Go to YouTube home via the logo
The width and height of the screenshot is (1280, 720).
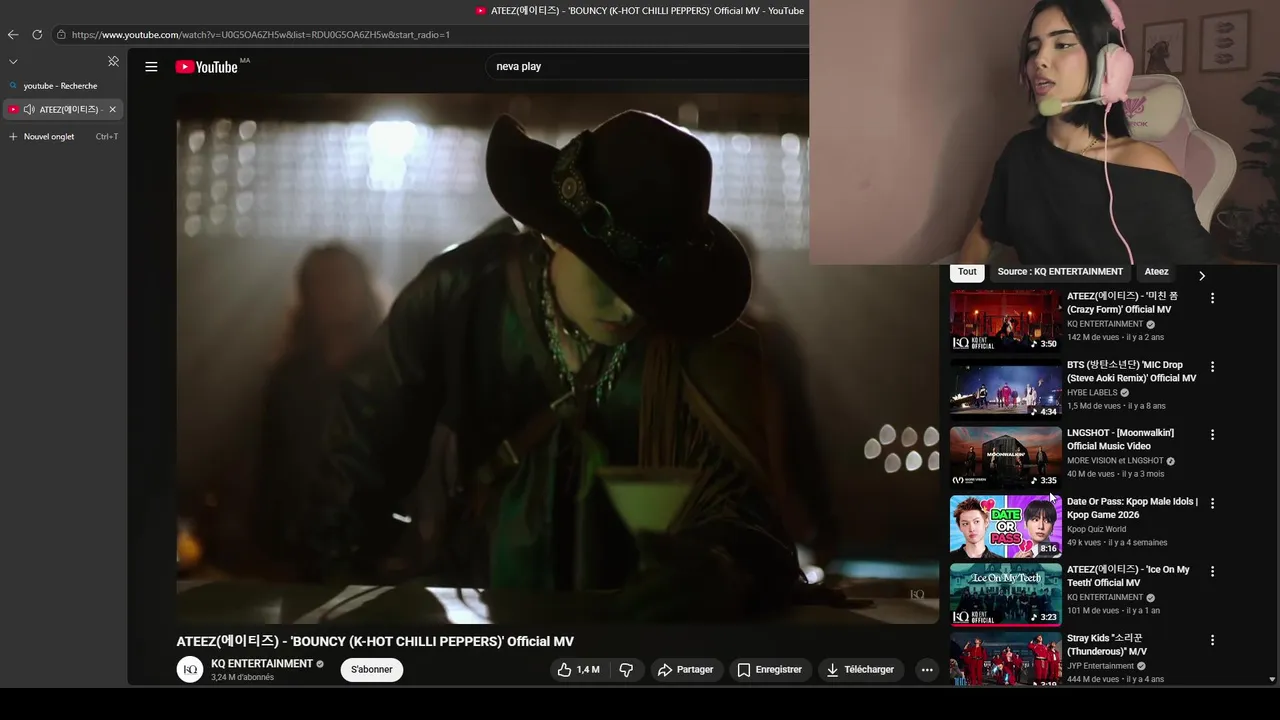tap(206, 67)
